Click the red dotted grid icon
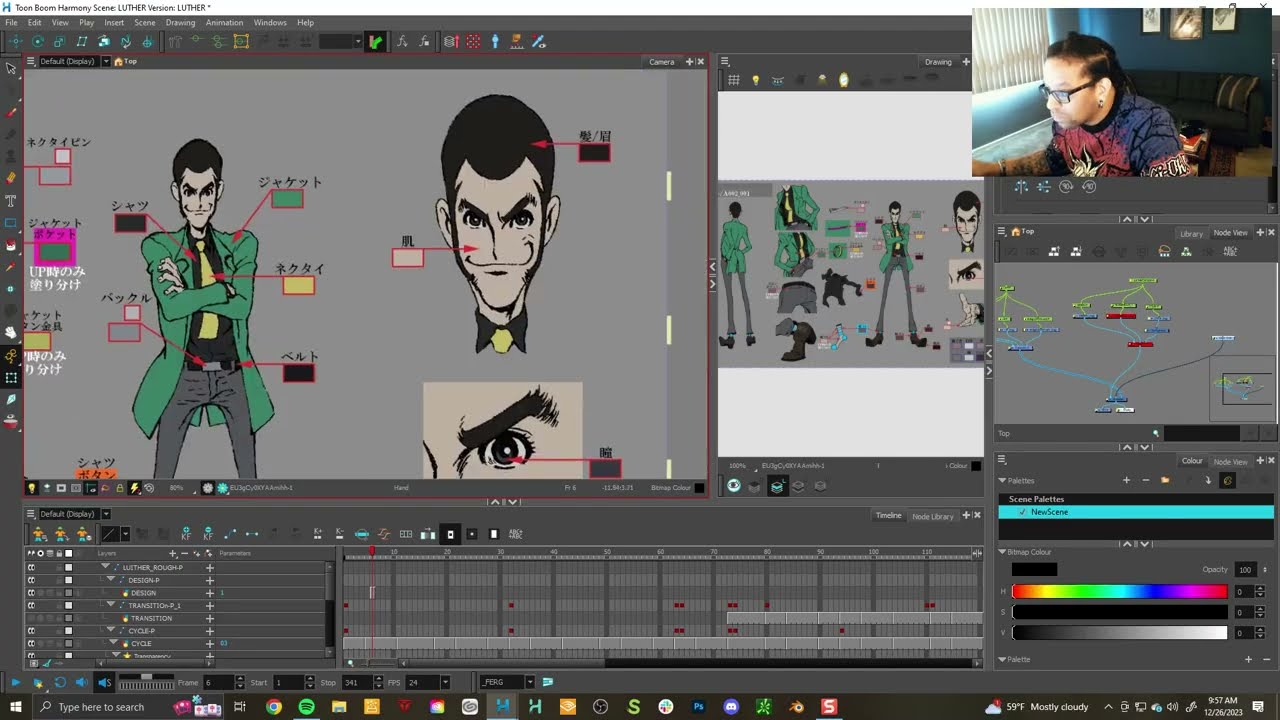This screenshot has height=720, width=1280. (x=473, y=42)
